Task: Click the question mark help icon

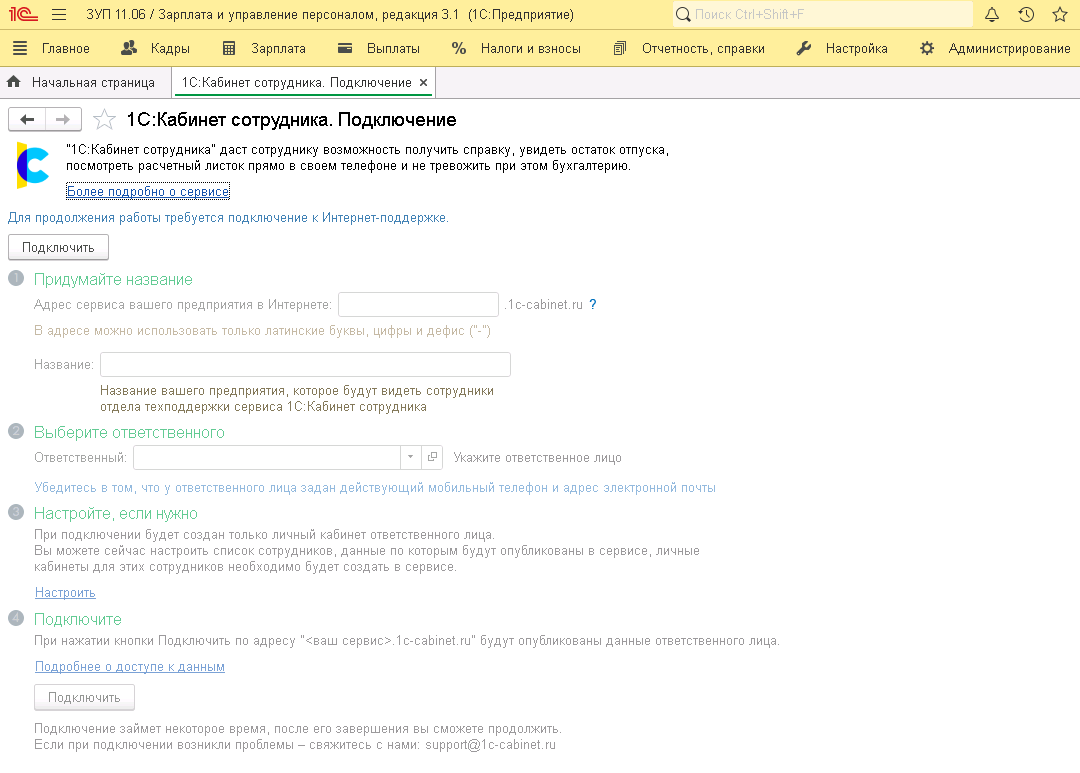Action: 593,305
